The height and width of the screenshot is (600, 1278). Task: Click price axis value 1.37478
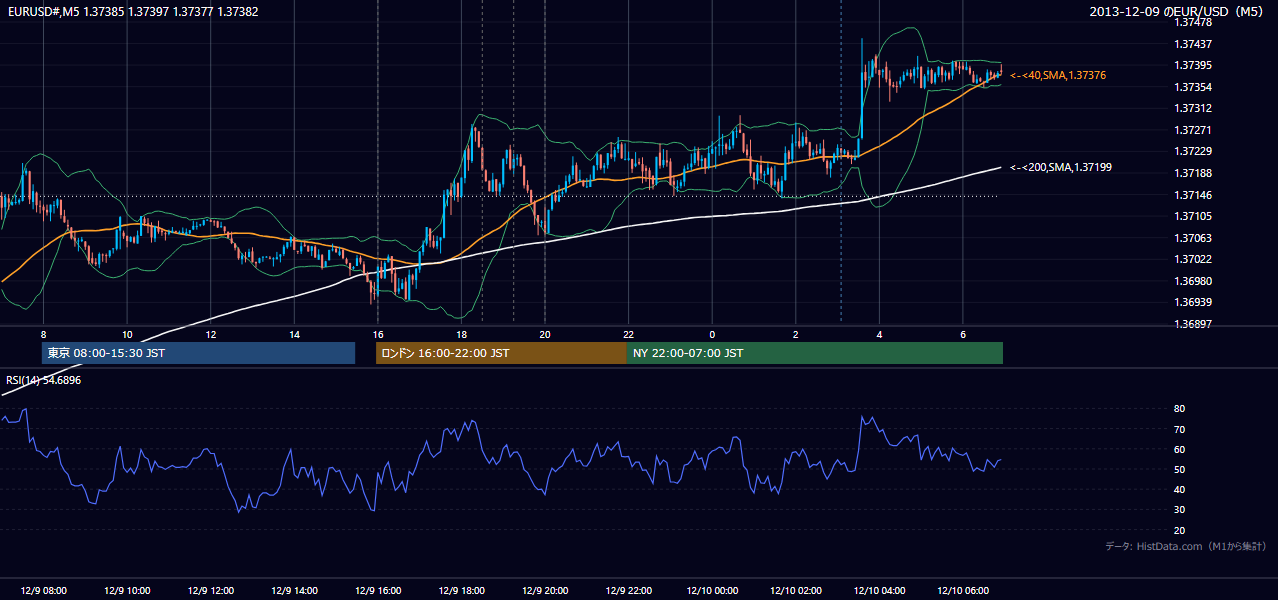(x=1193, y=22)
